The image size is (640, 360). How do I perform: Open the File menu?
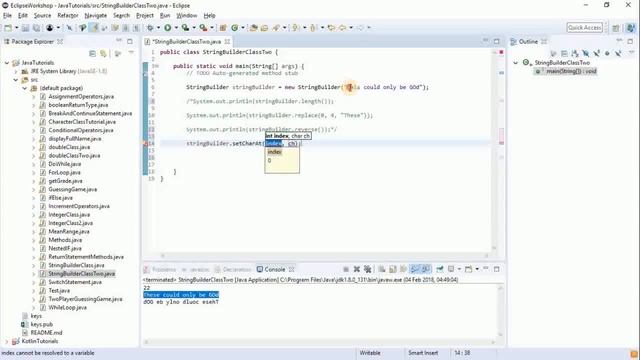click(x=7, y=16)
